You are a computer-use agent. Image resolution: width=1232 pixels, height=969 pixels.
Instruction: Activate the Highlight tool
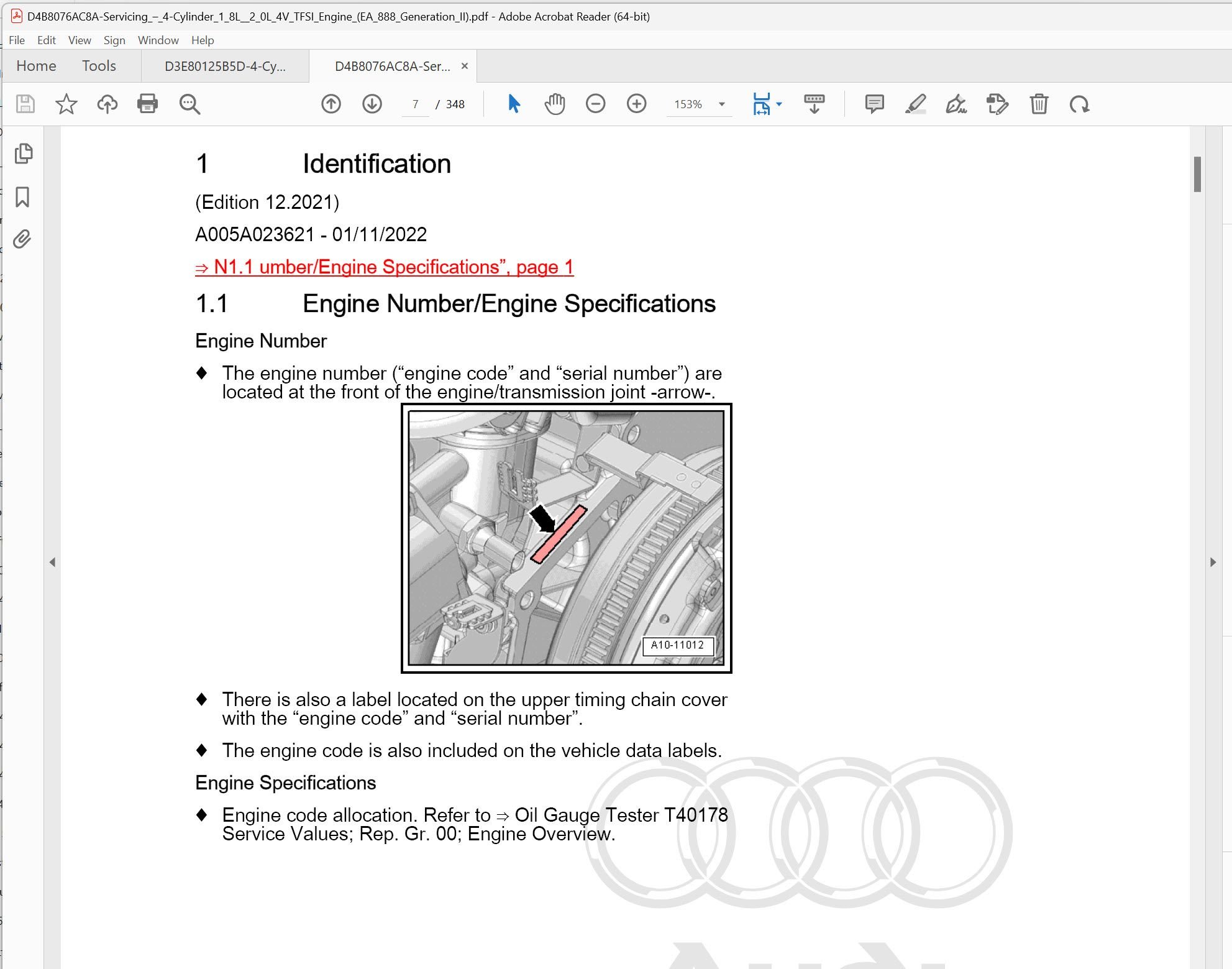915,104
